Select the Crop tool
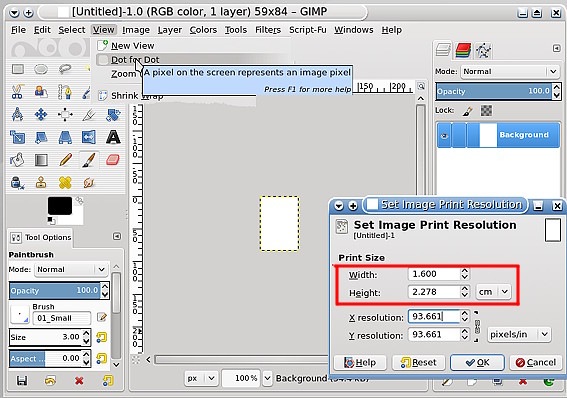 [89, 115]
